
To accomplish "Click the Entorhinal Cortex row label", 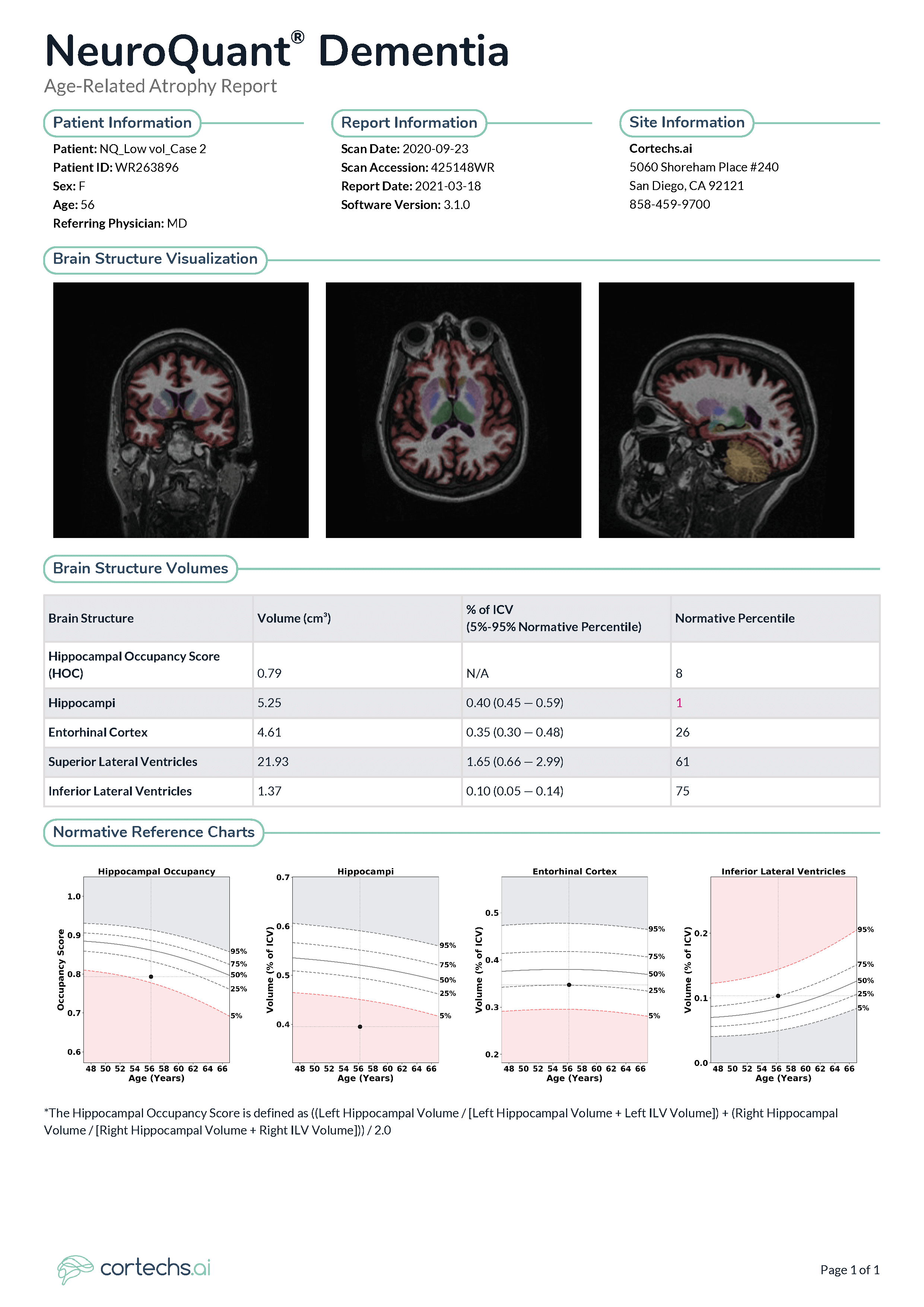I will pyautogui.click(x=98, y=732).
